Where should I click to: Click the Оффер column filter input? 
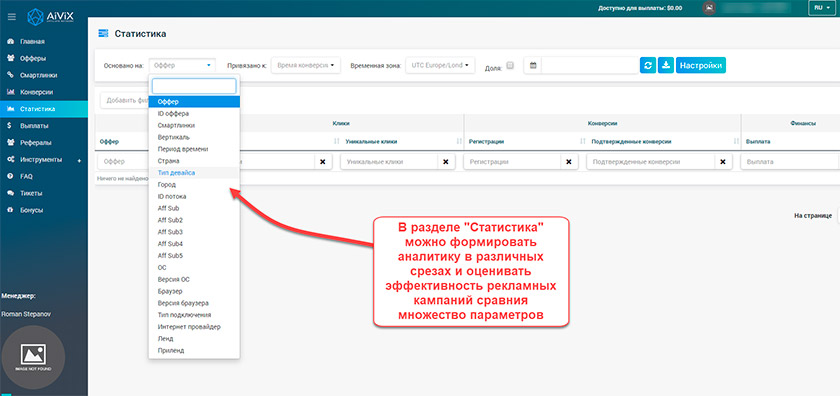(x=123, y=162)
